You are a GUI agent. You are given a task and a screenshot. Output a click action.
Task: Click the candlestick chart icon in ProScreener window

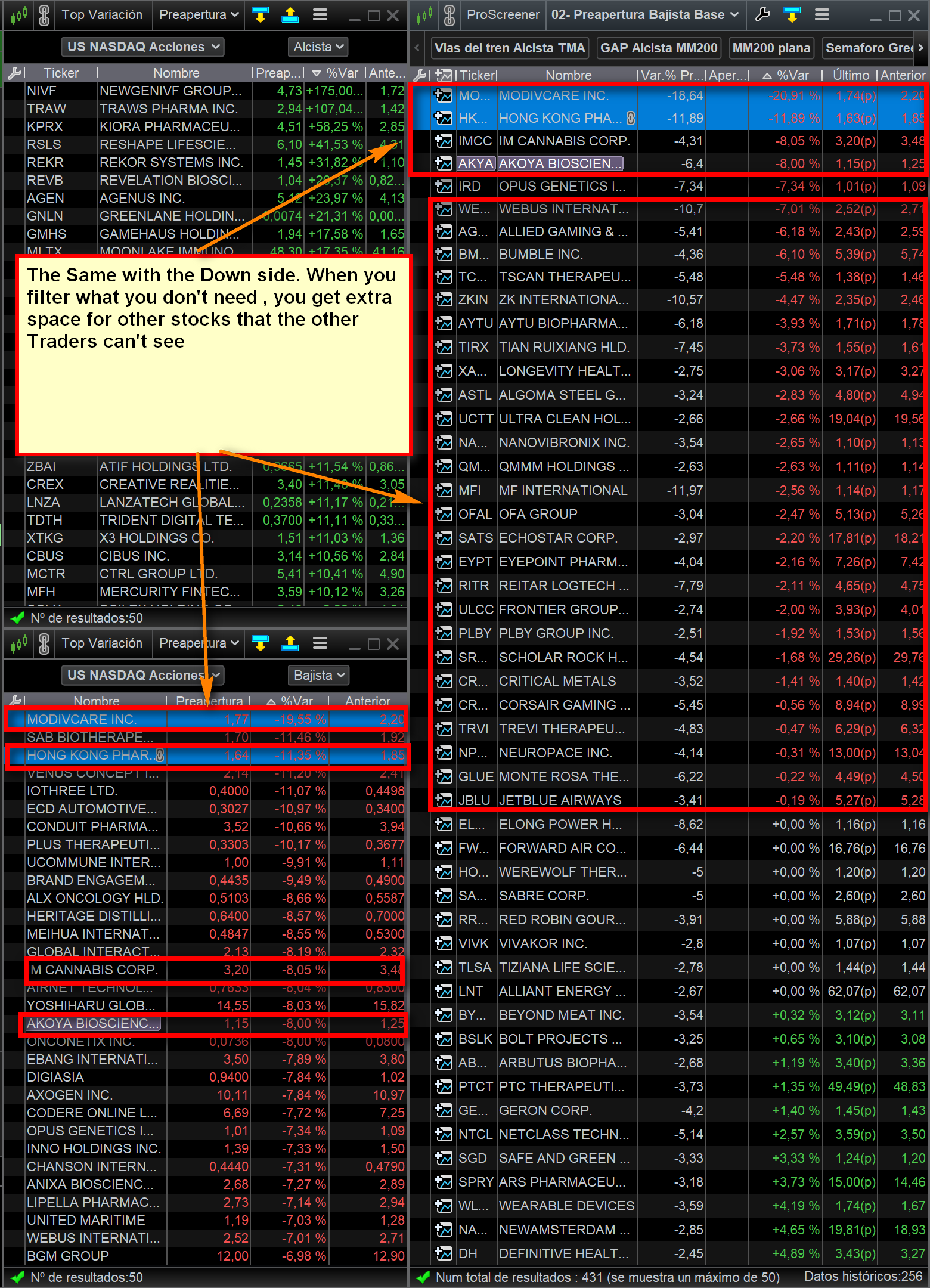point(424,14)
